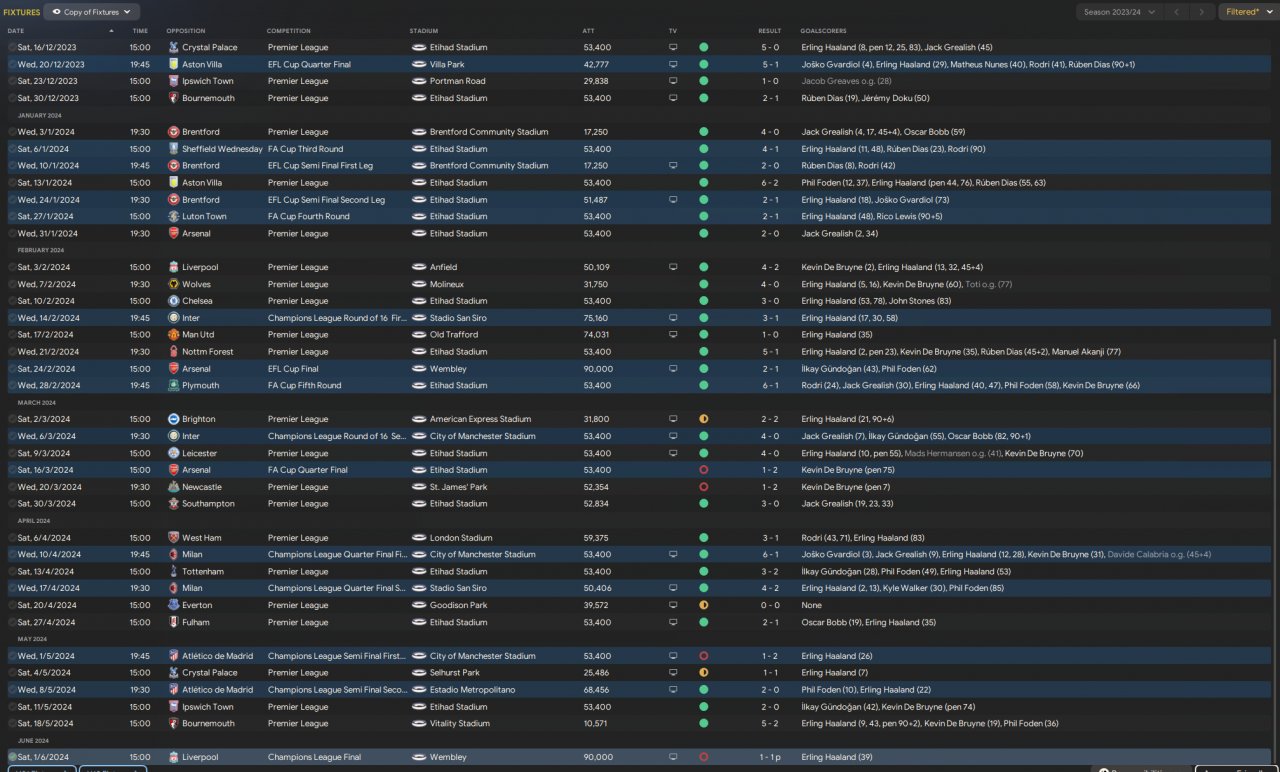1280x772 pixels.
Task: Click the loss indicator on the Newcastle row
Action: 704,487
